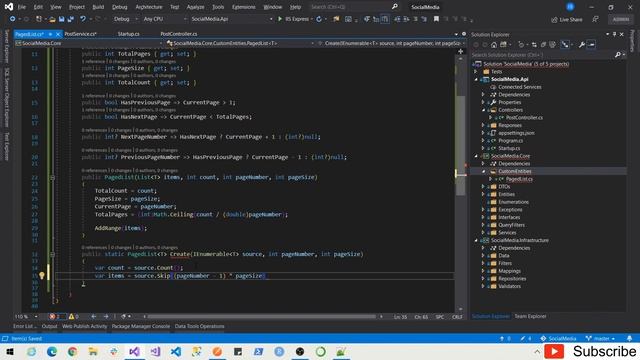Viewport: 640px width, 360px height.
Task: Click the lightbulb quick actions icon in editor
Action: pyautogui.click(x=42, y=276)
